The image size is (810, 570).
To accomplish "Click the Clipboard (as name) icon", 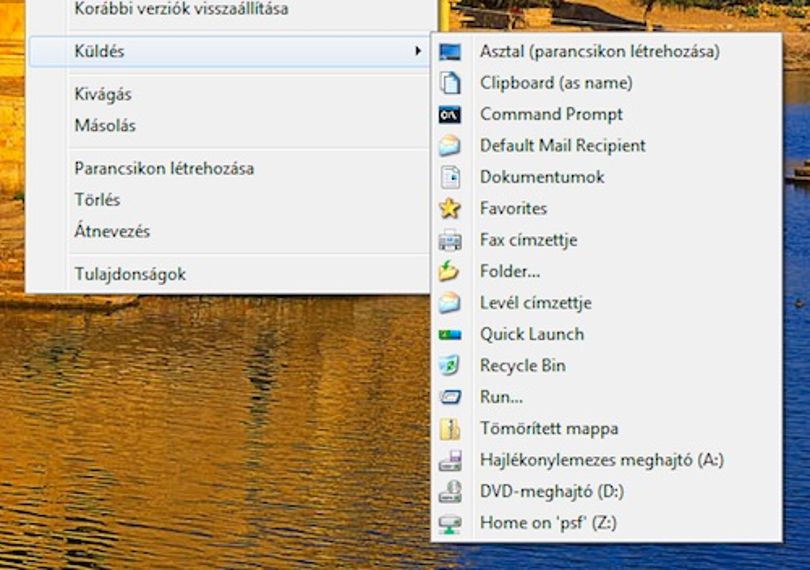I will pyautogui.click(x=449, y=83).
